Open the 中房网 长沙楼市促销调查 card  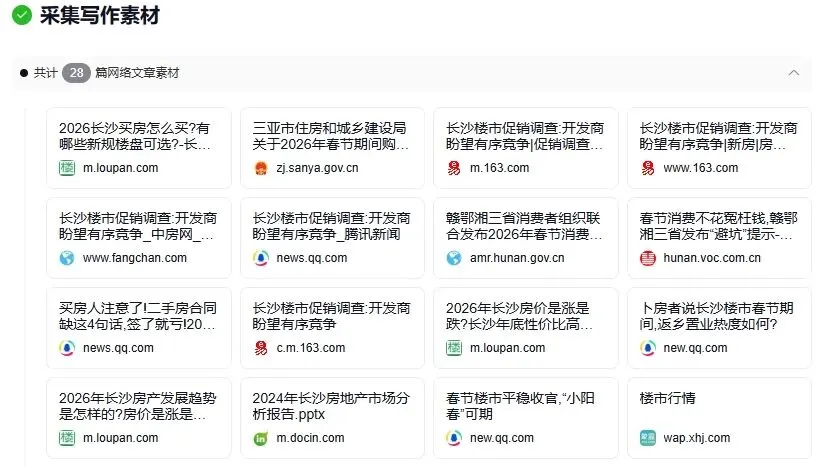pyautogui.click(x=139, y=238)
